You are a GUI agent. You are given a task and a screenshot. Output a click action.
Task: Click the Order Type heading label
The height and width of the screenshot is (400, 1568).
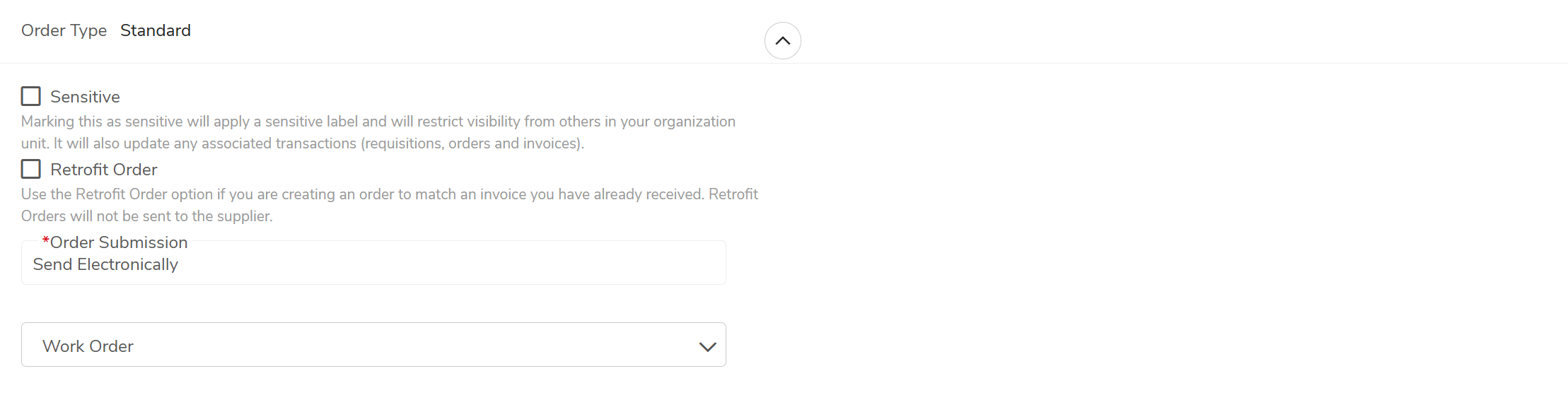[x=64, y=30]
